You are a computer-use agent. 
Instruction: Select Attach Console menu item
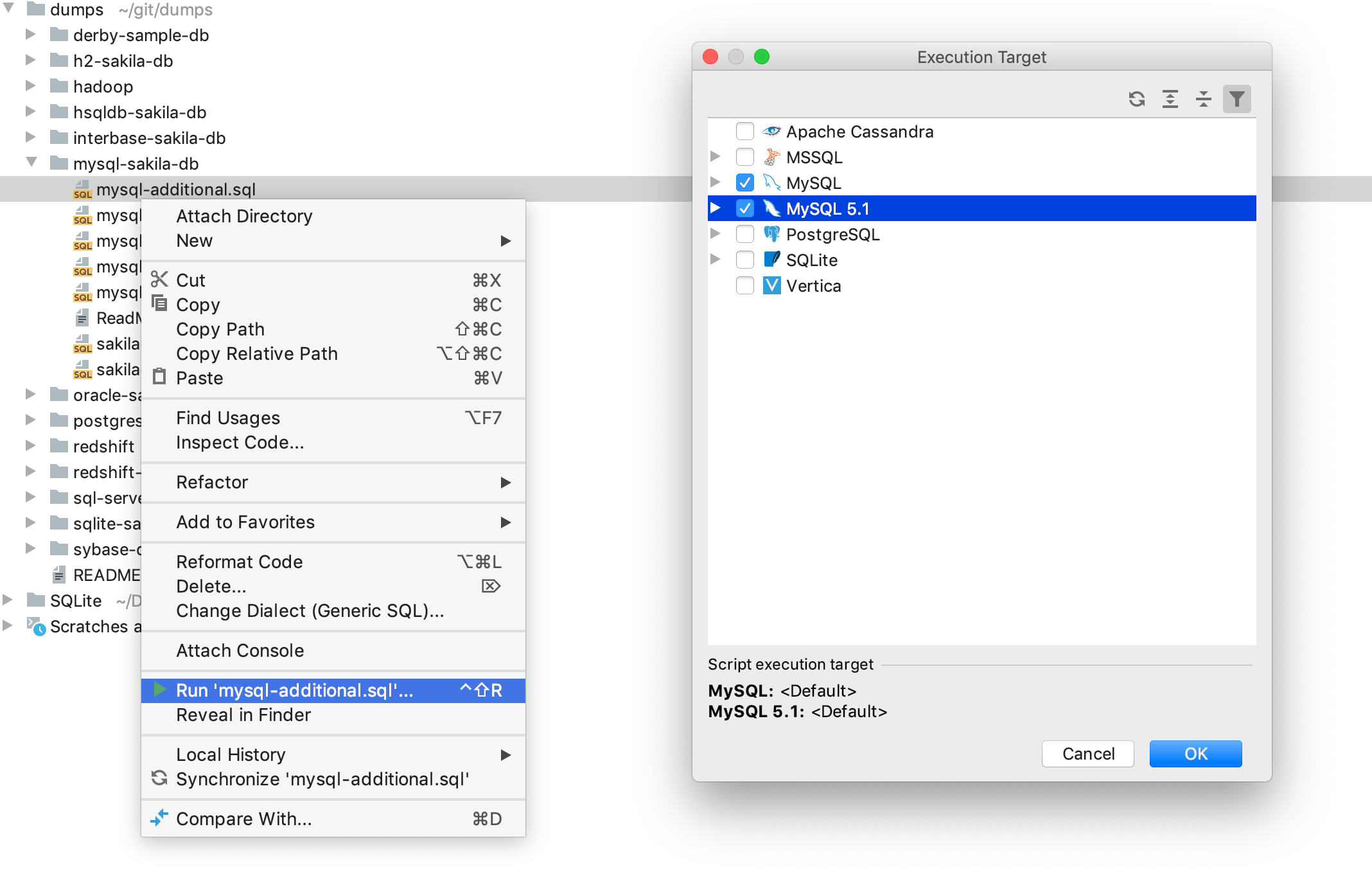coord(240,650)
